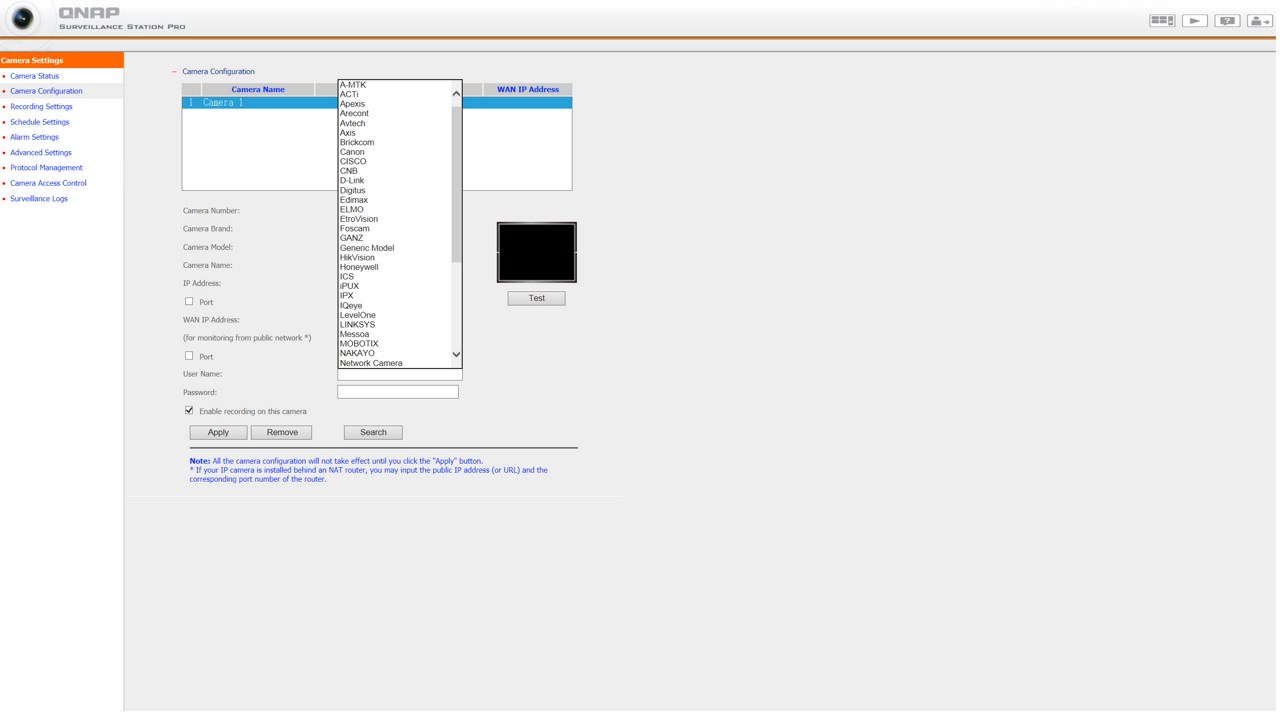Image resolution: width=1280 pixels, height=715 pixels.
Task: Open Alarm Settings
Action: tap(34, 137)
